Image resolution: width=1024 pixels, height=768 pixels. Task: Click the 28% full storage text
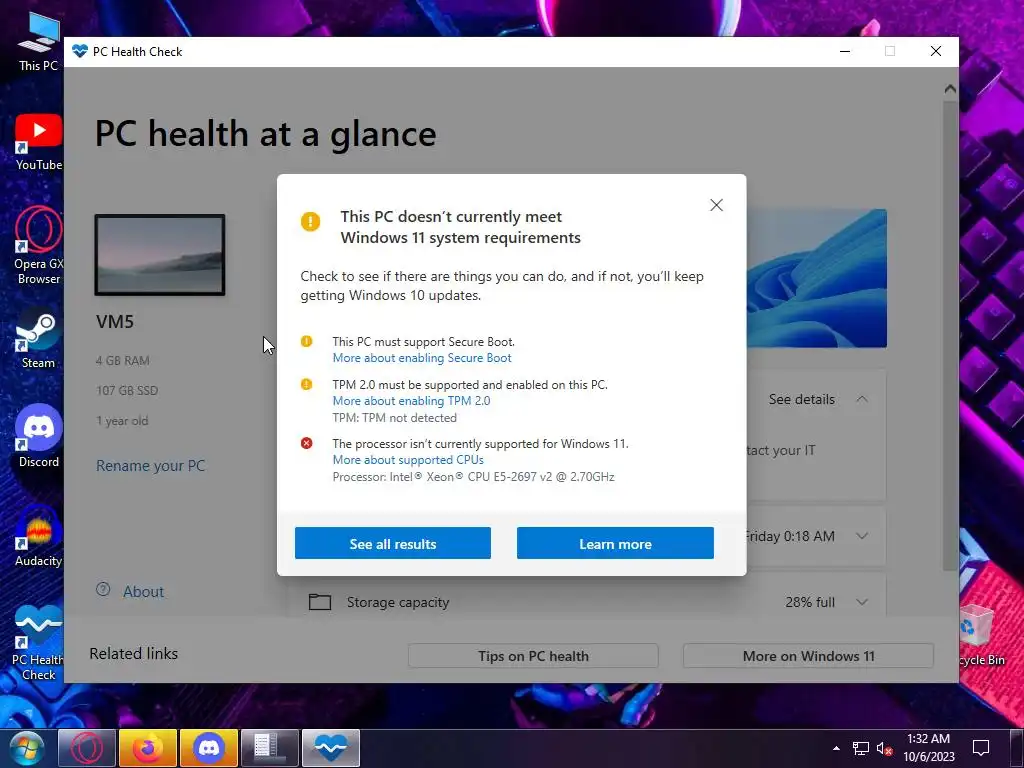click(x=810, y=602)
